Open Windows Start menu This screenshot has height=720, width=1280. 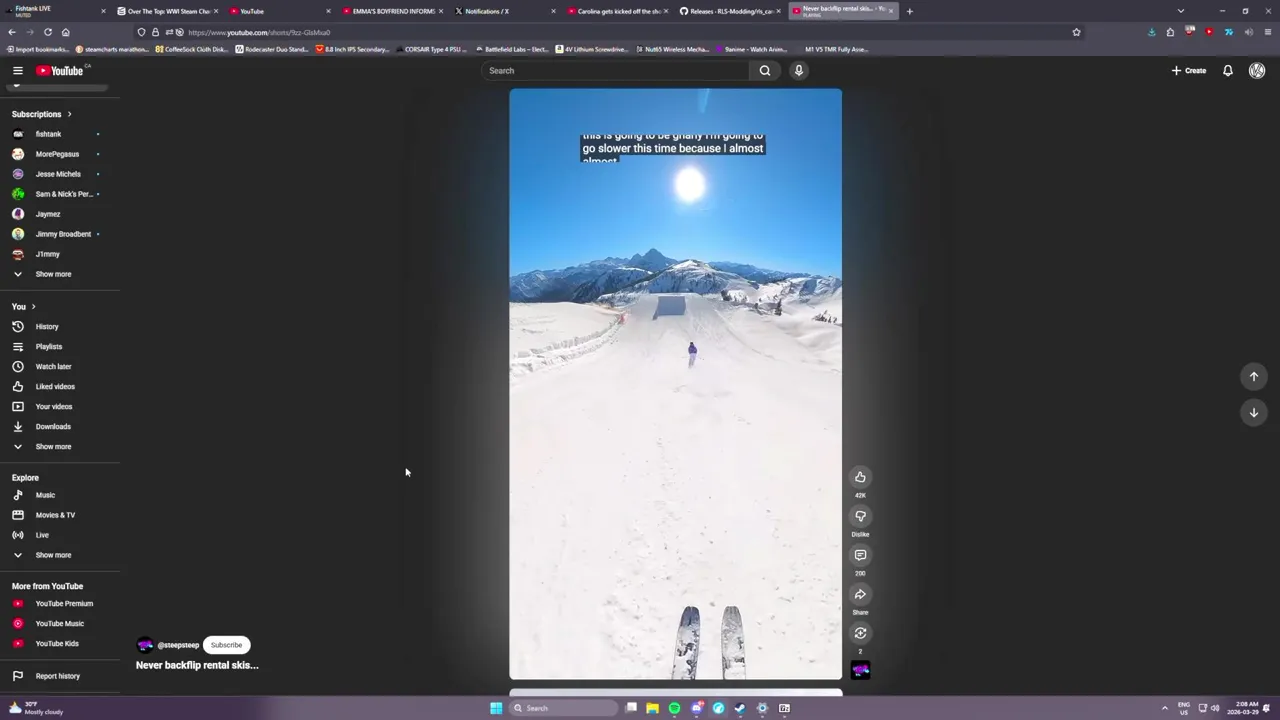[x=496, y=708]
